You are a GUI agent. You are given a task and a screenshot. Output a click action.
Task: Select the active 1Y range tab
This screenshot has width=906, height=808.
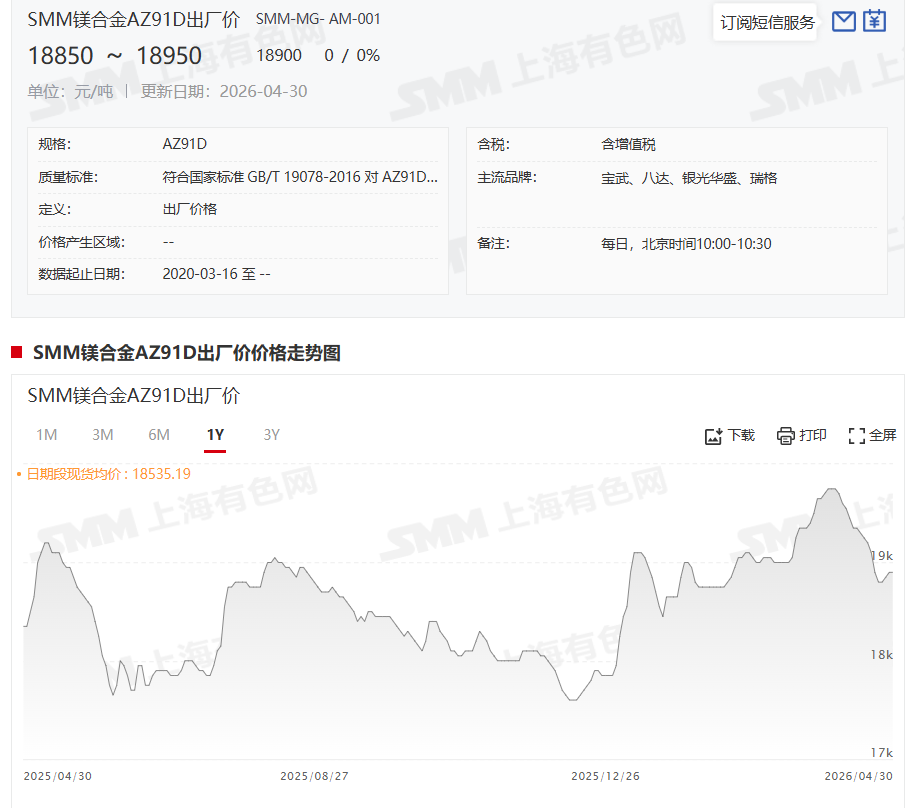pos(215,435)
